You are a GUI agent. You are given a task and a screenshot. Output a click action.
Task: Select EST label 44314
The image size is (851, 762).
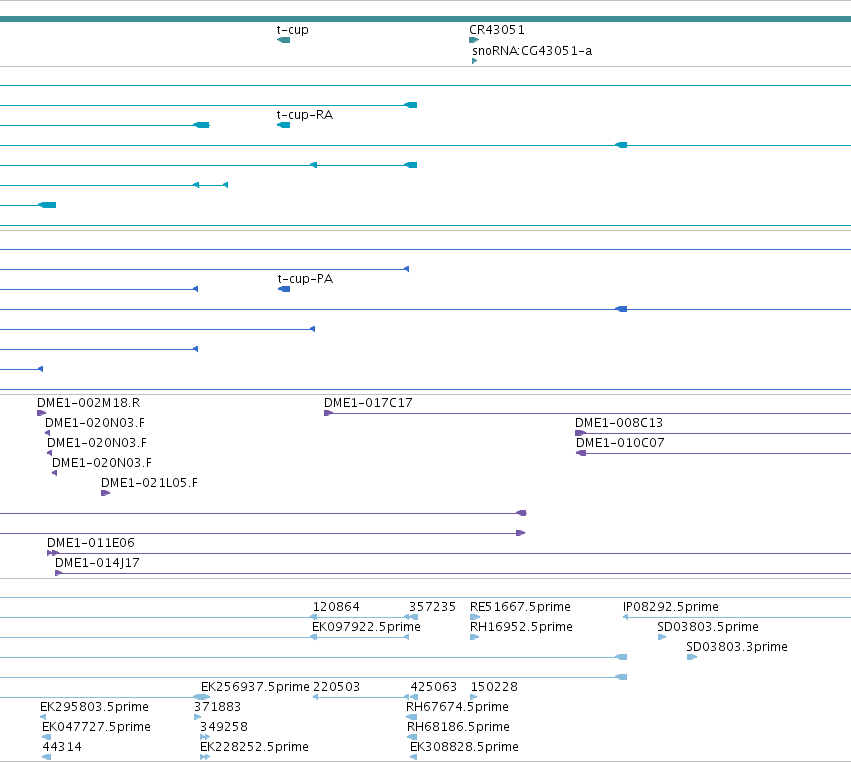tap(62, 747)
